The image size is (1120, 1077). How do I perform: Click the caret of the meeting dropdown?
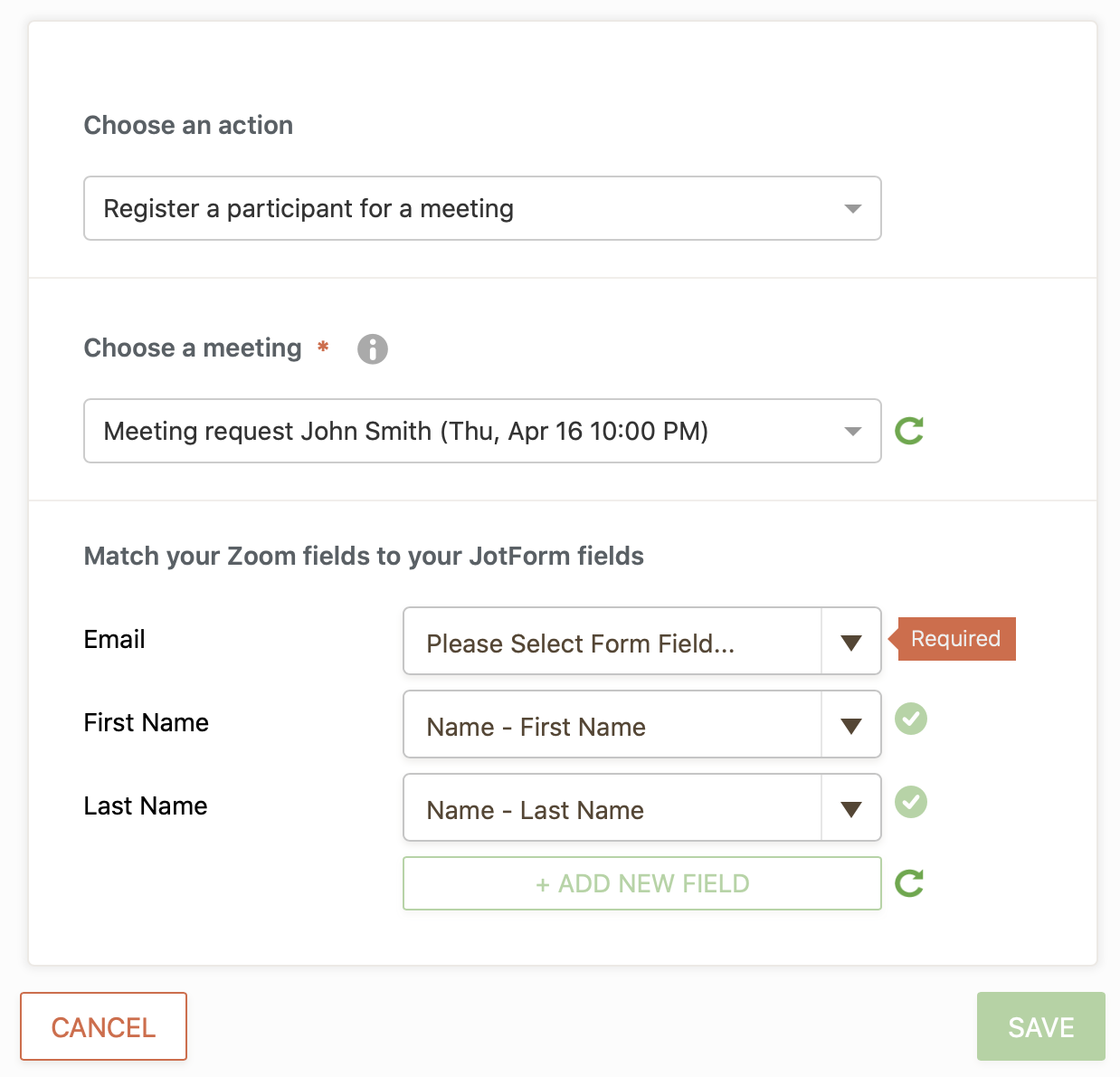852,432
